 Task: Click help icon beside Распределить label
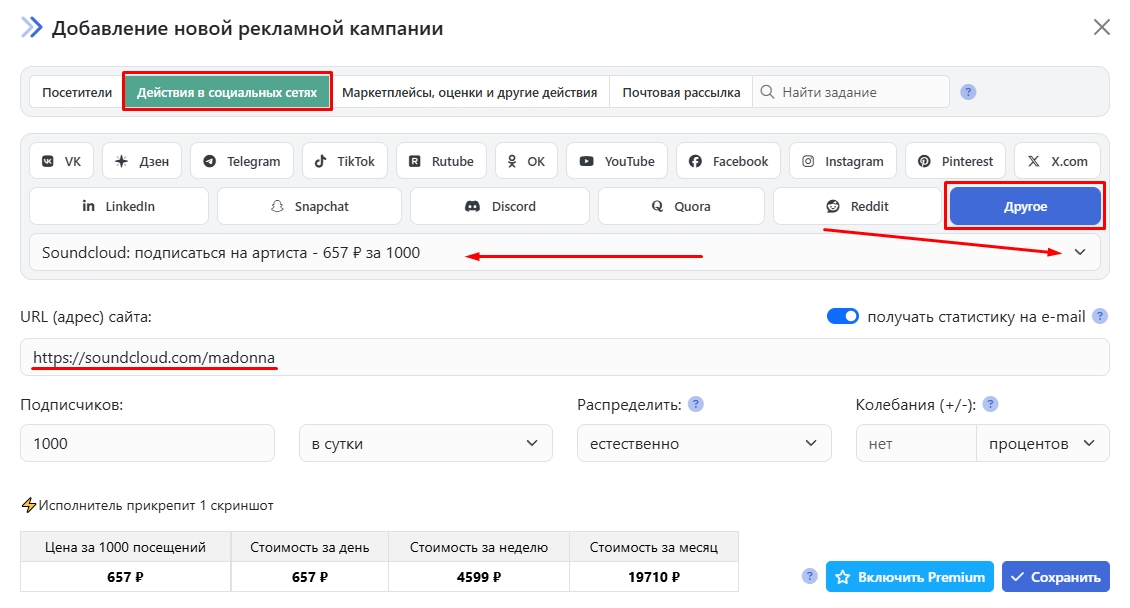[x=696, y=405]
